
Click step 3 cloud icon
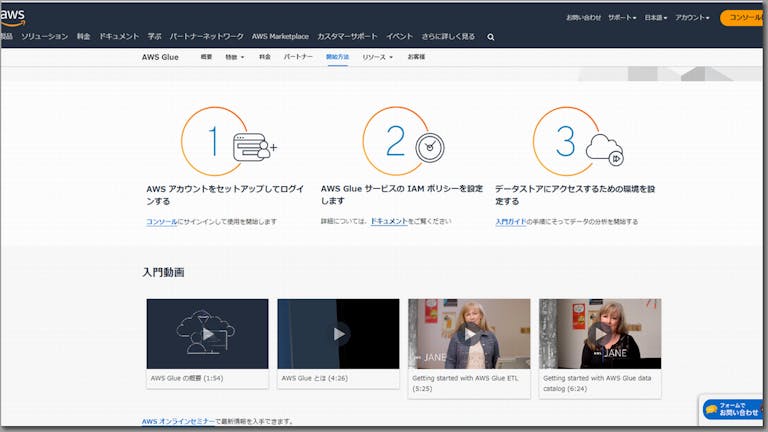pos(605,149)
